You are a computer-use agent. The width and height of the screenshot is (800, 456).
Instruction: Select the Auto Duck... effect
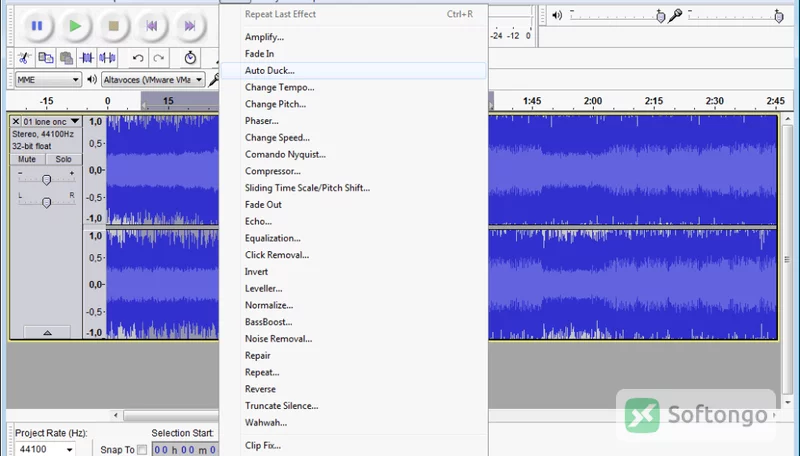coord(354,70)
